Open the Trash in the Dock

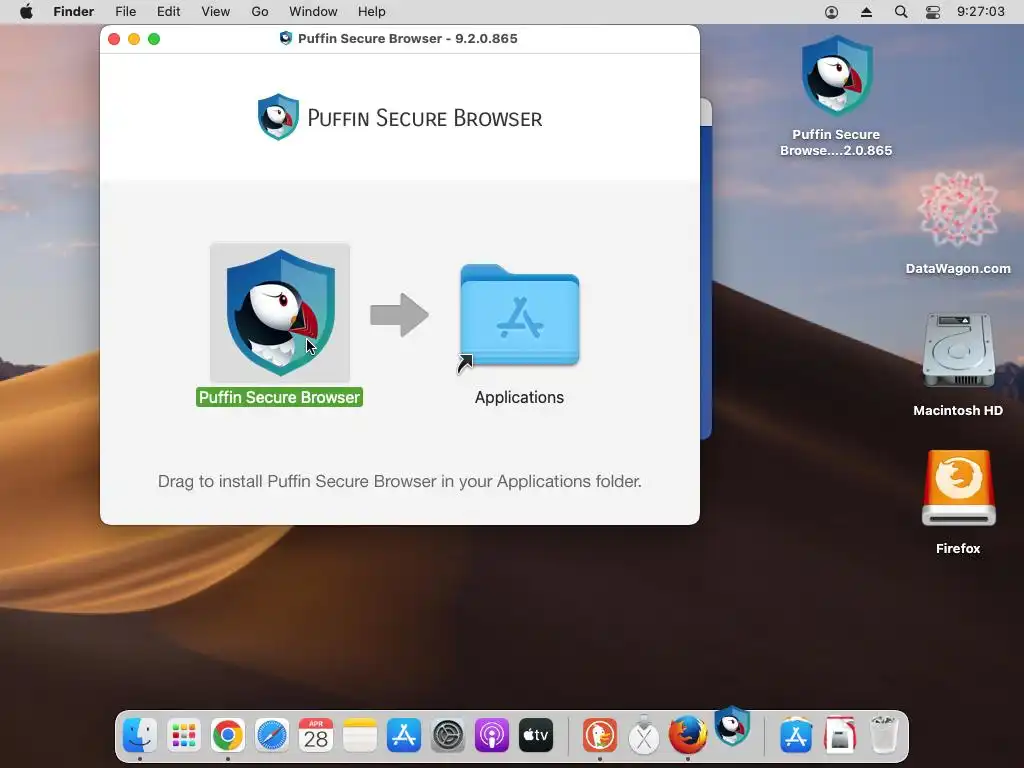884,735
